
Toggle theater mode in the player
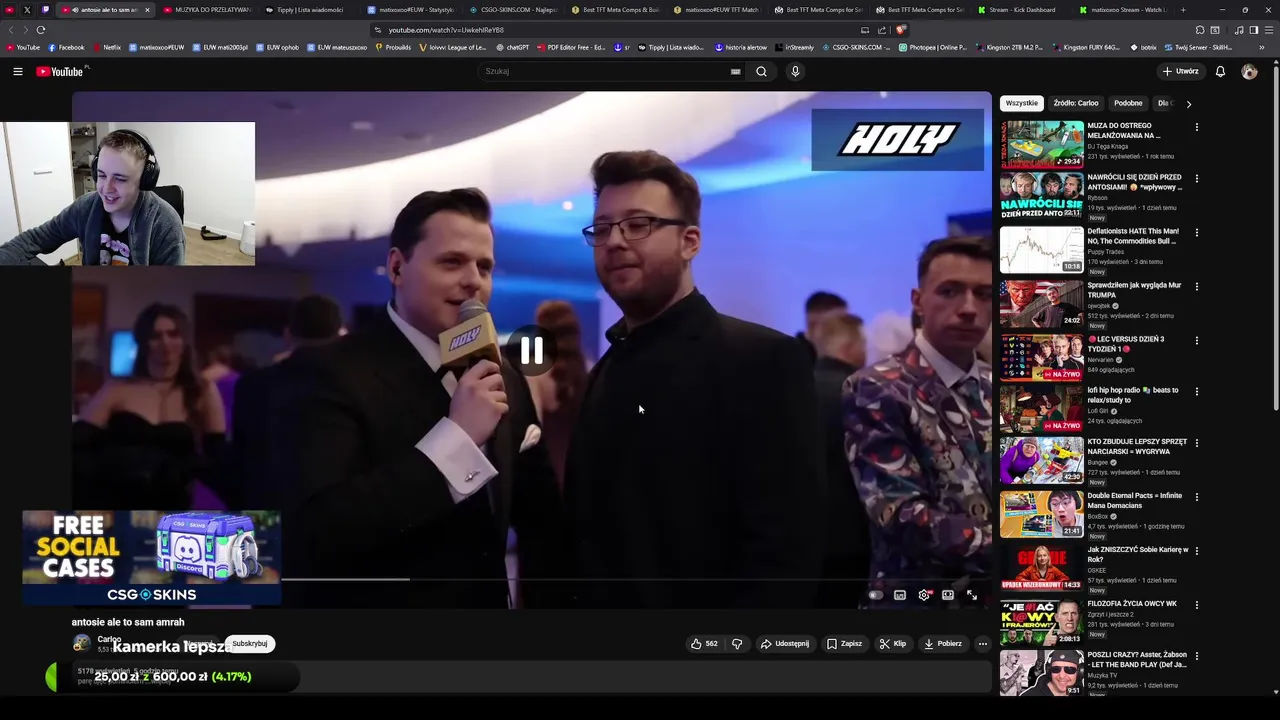pos(948,595)
